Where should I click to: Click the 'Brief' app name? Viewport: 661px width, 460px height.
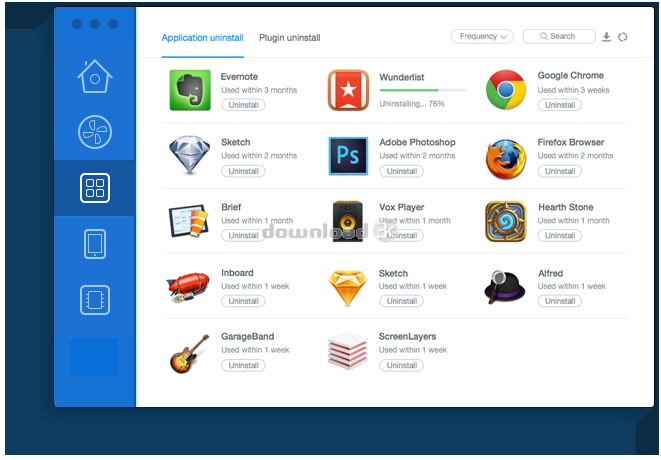tap(231, 207)
